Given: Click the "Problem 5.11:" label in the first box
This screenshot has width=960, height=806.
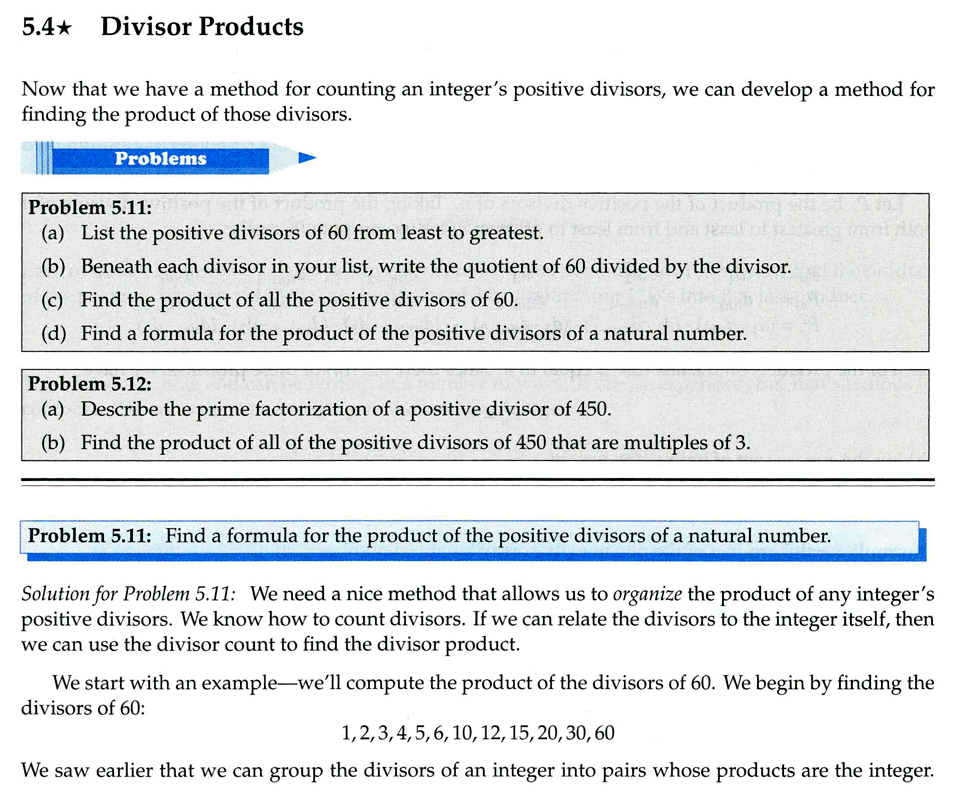Looking at the screenshot, I should point(90,208).
